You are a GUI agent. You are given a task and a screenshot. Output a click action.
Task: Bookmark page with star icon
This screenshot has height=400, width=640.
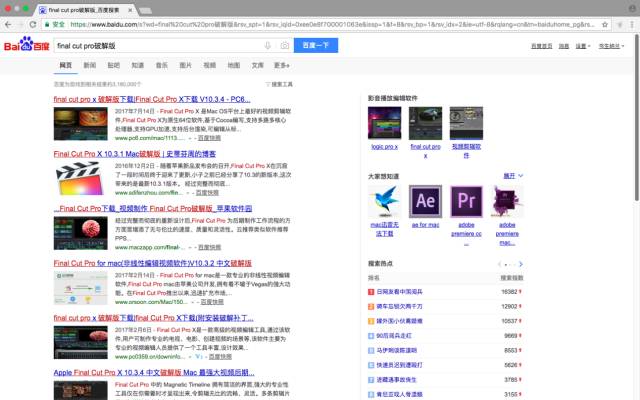point(605,24)
